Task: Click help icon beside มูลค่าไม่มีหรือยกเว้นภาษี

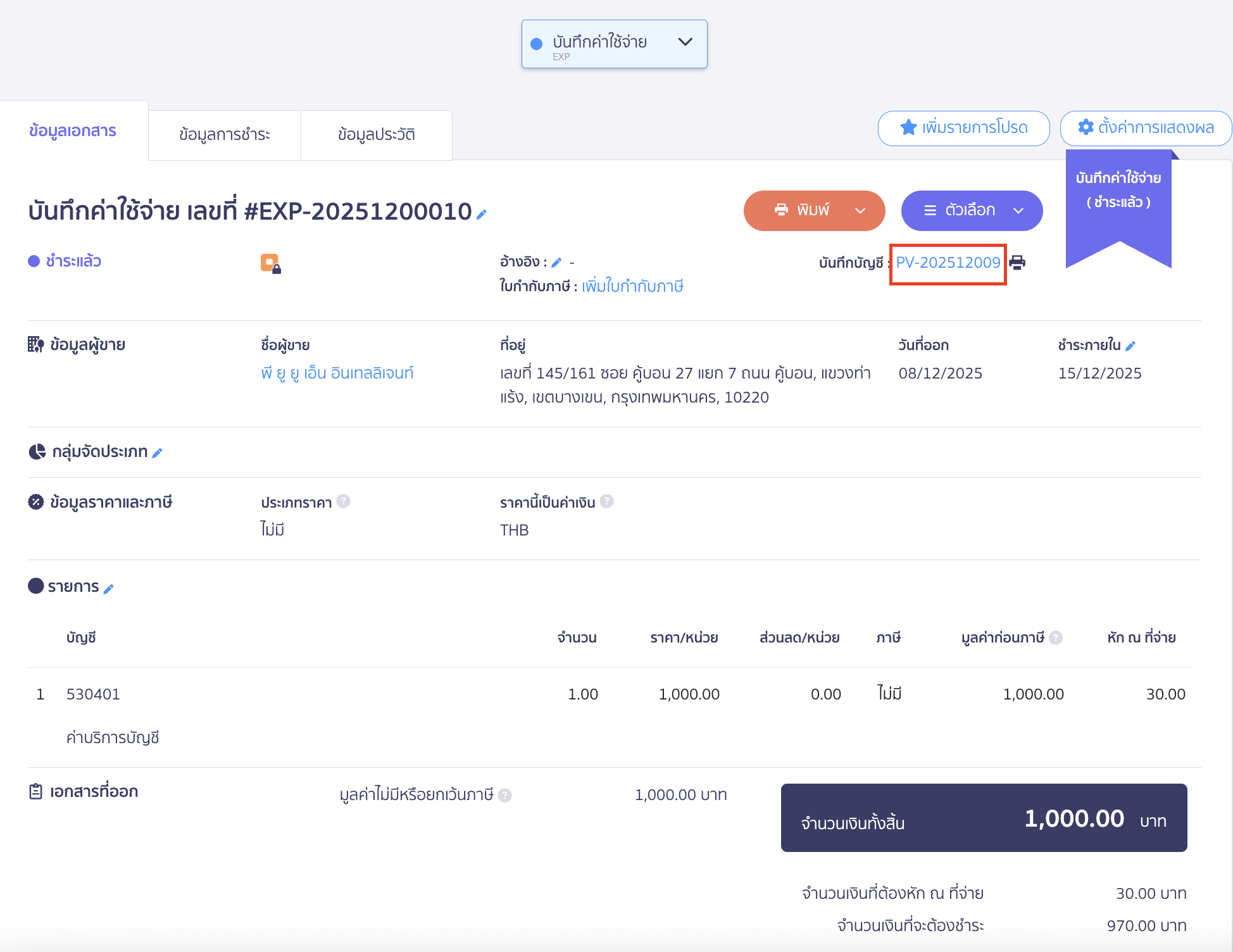Action: pos(504,795)
